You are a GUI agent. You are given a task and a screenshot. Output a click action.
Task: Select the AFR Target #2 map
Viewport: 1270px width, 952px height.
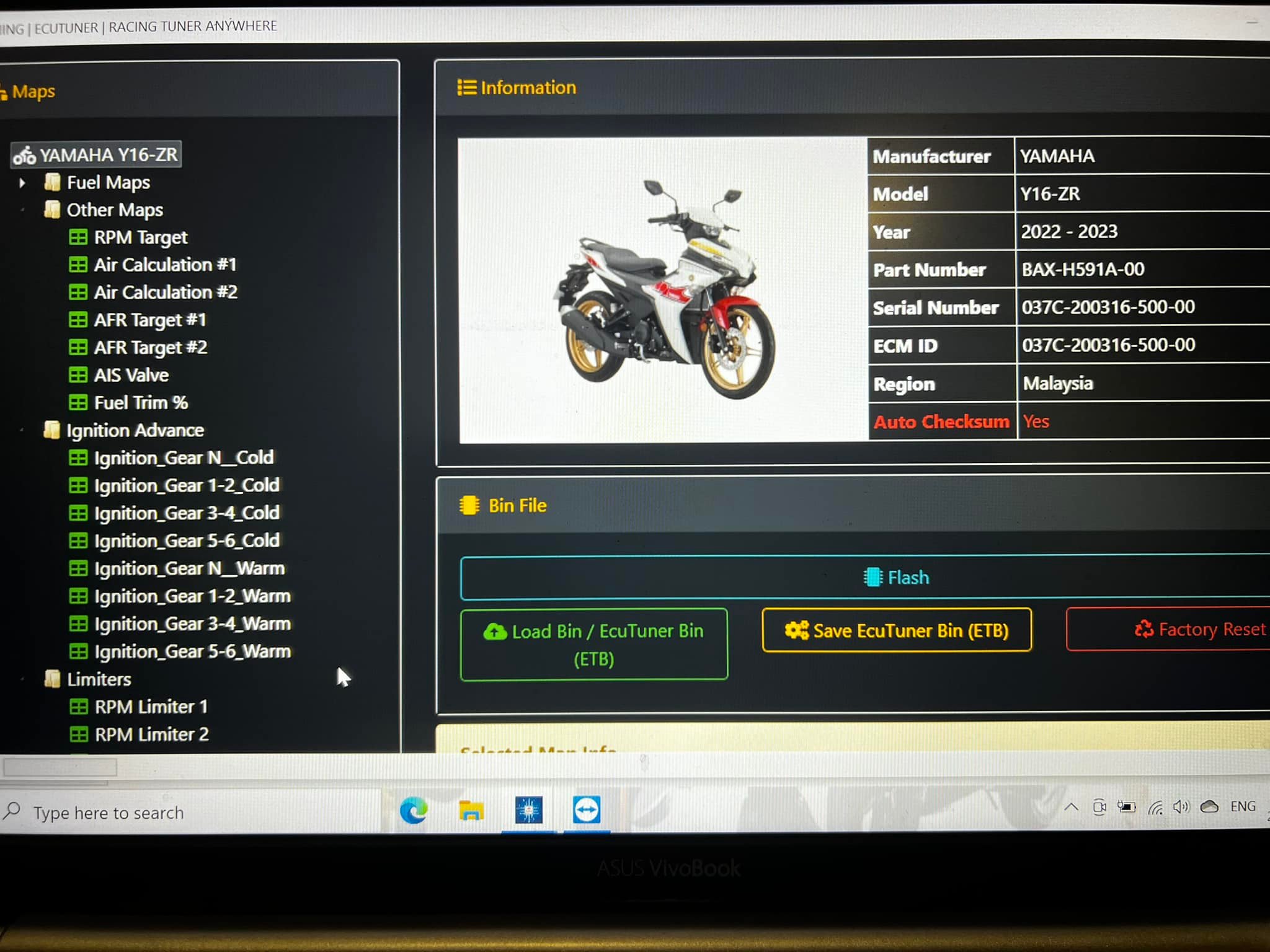coord(151,347)
